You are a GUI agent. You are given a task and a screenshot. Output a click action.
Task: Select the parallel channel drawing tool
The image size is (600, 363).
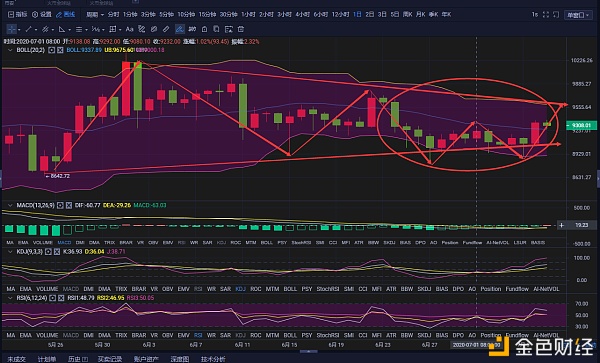pos(45,29)
